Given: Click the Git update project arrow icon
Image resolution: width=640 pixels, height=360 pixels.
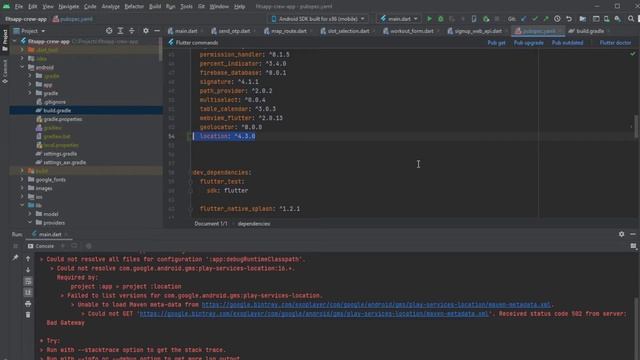Looking at the screenshot, I should point(524,19).
